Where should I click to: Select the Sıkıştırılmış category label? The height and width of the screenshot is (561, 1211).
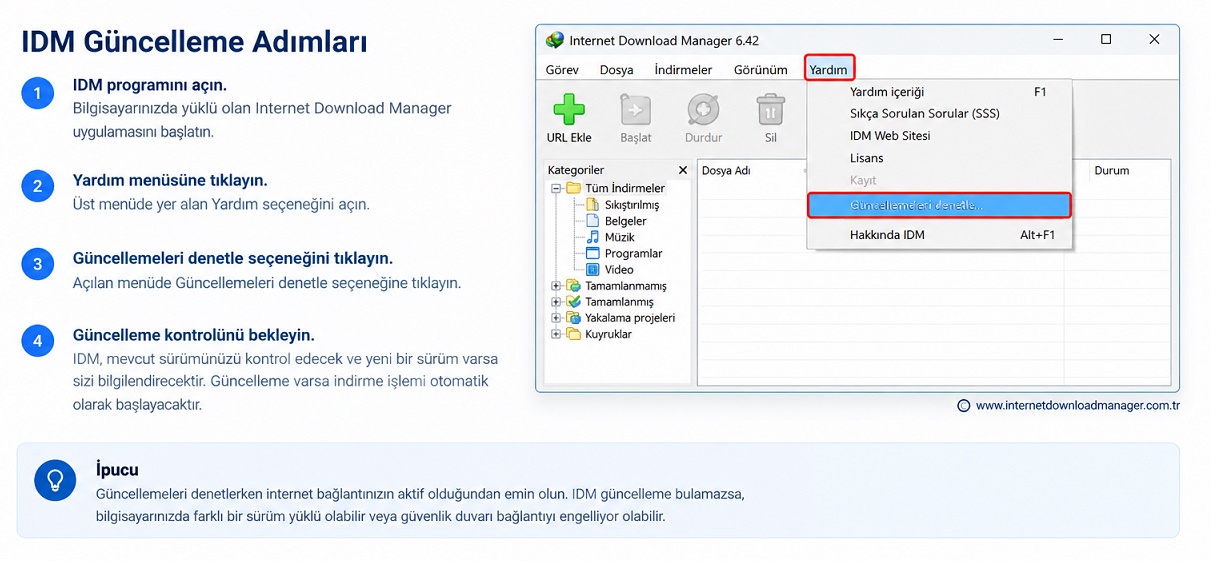pos(632,205)
